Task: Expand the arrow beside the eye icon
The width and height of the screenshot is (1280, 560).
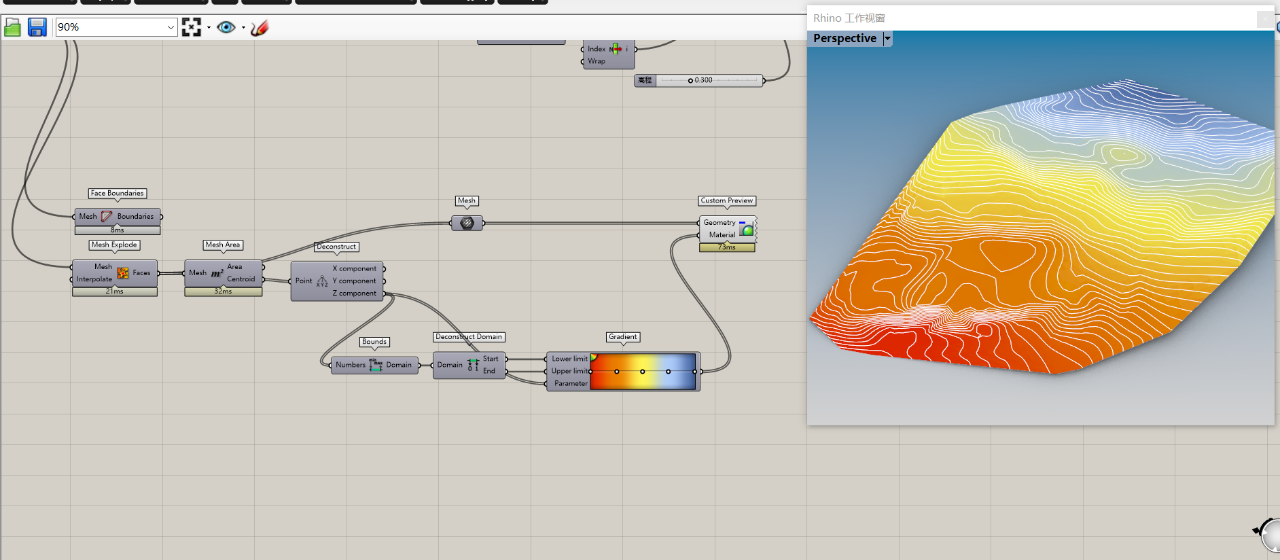Action: [243, 28]
